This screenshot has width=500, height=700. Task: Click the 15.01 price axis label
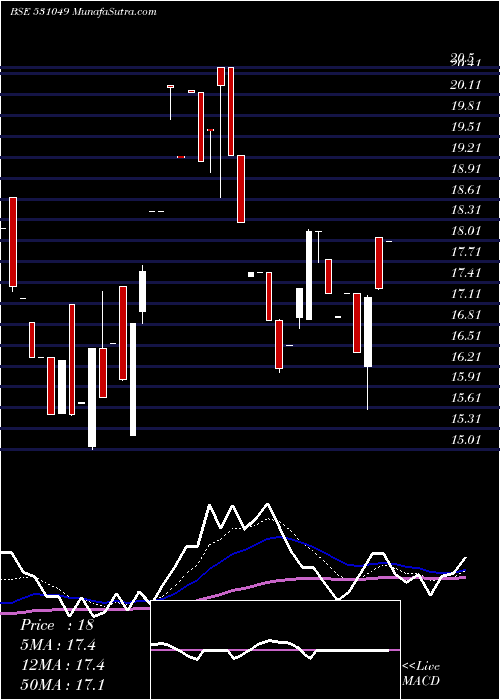466,440
